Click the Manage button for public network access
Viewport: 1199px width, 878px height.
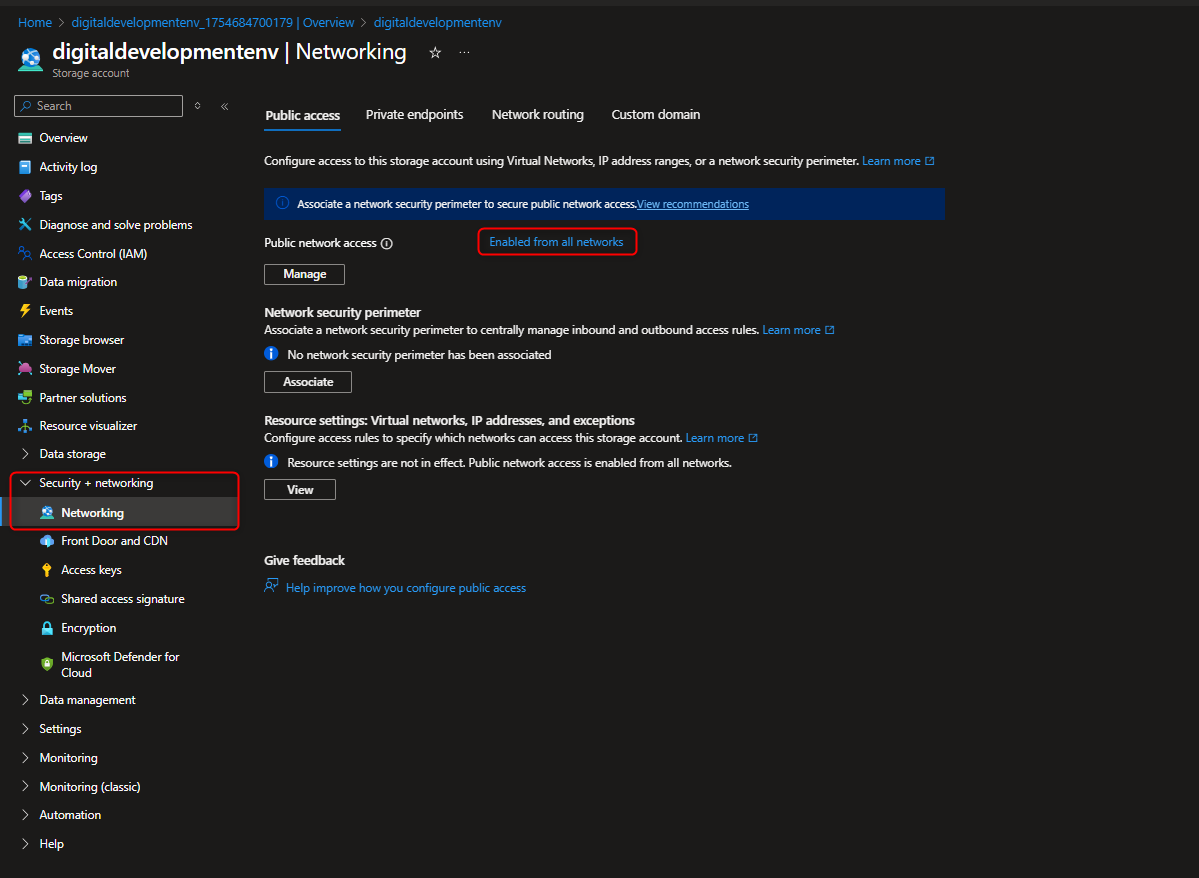tap(304, 274)
